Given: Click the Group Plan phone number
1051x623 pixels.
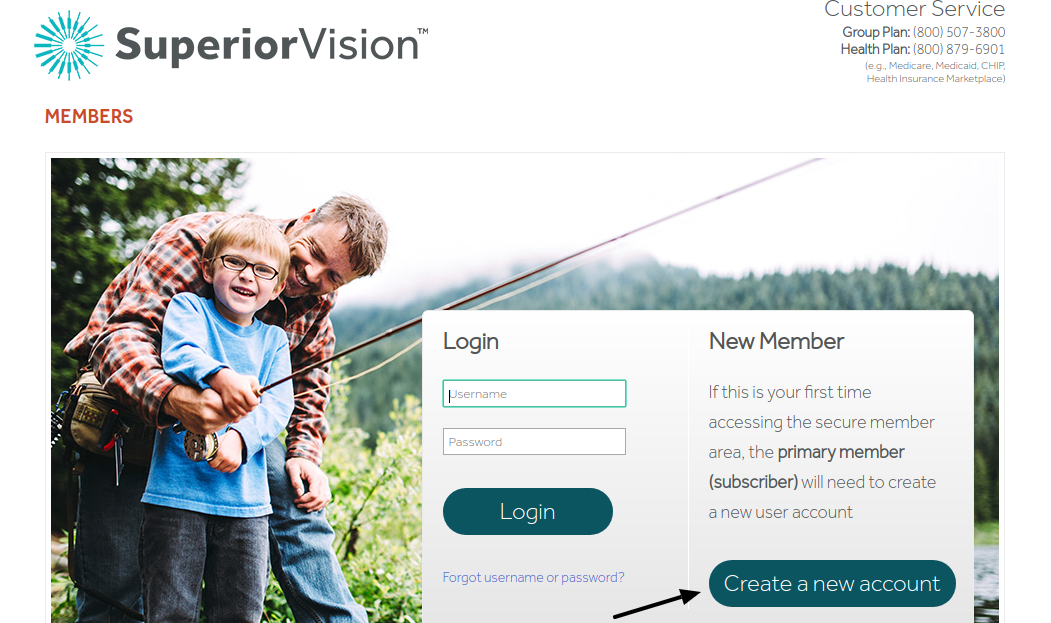Looking at the screenshot, I should pyautogui.click(x=959, y=32).
